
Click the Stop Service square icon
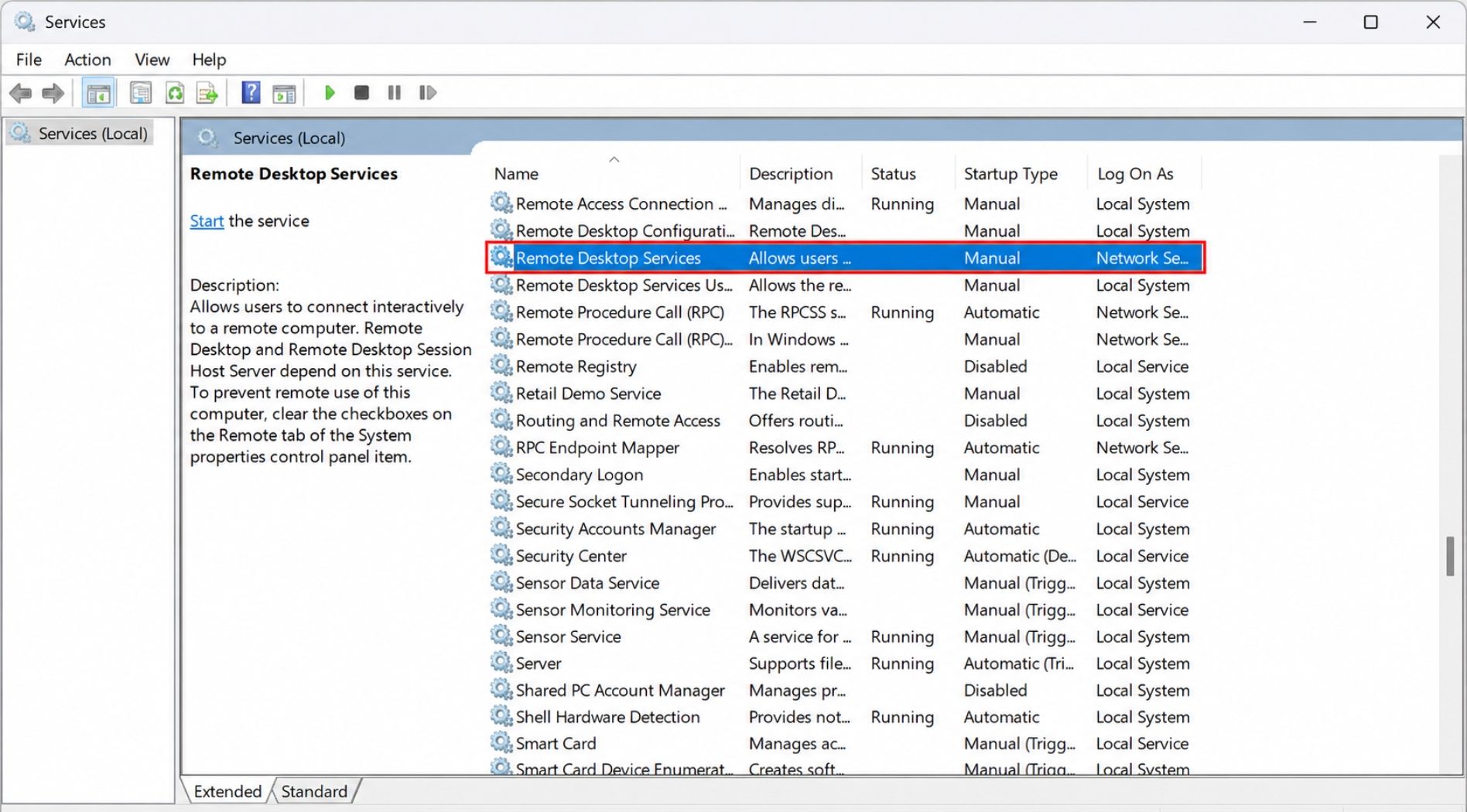[361, 93]
